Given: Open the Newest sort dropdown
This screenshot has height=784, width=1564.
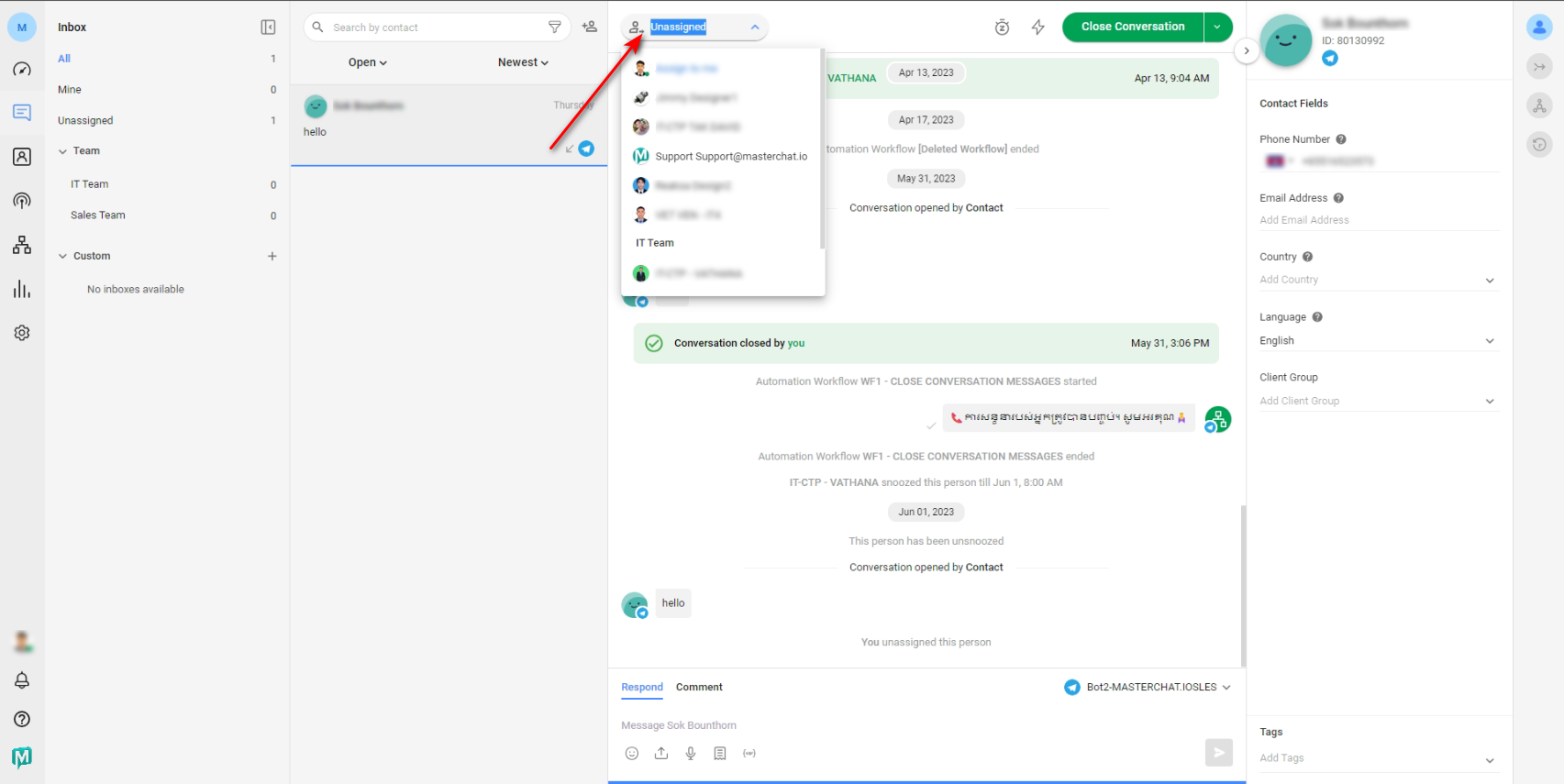Looking at the screenshot, I should point(523,62).
